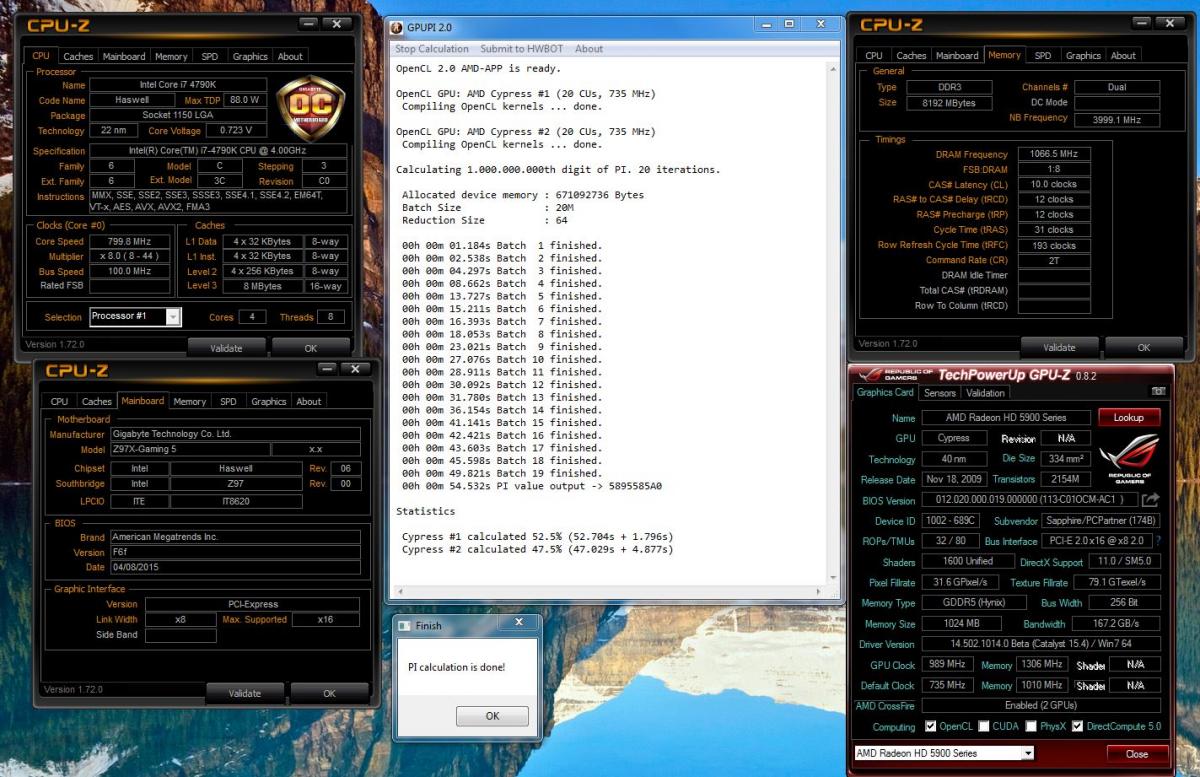Click the PI value output line in GPUPI
Viewport: 1200px width, 777px height.
coord(532,486)
